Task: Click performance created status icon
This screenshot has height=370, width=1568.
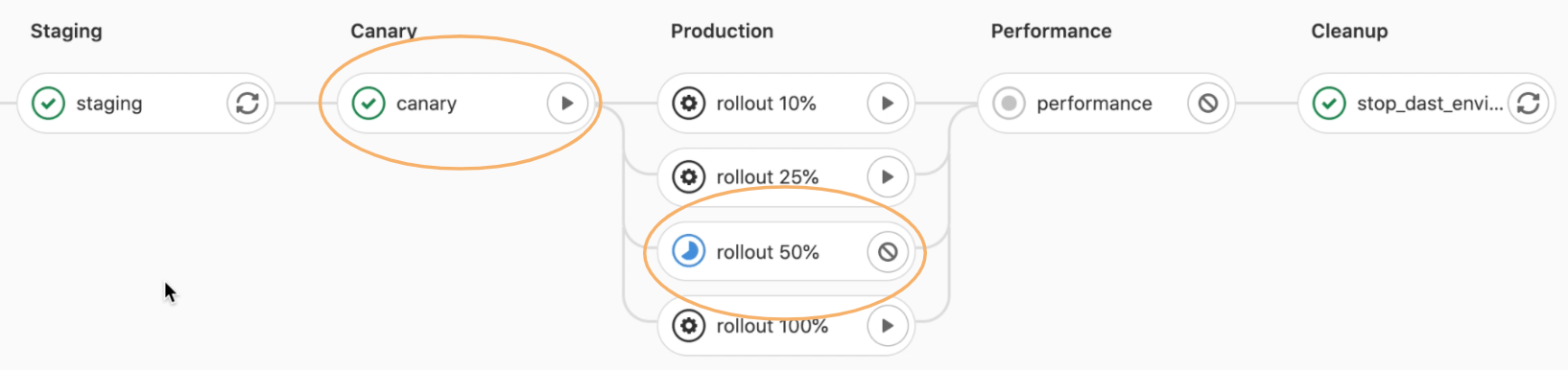Action: (1009, 103)
